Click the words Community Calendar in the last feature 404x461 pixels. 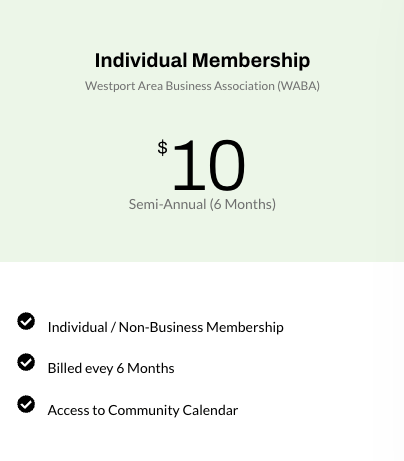pos(173,410)
